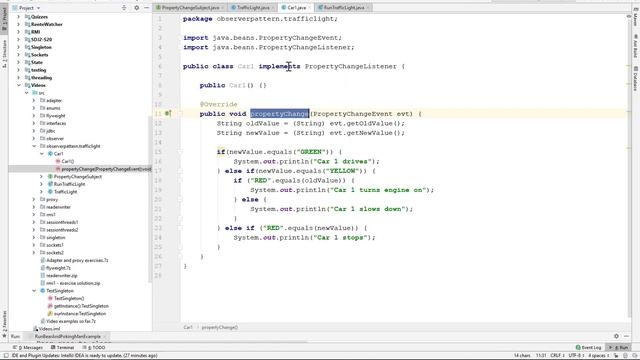Open the Ant Build tool window

(x=636, y=47)
